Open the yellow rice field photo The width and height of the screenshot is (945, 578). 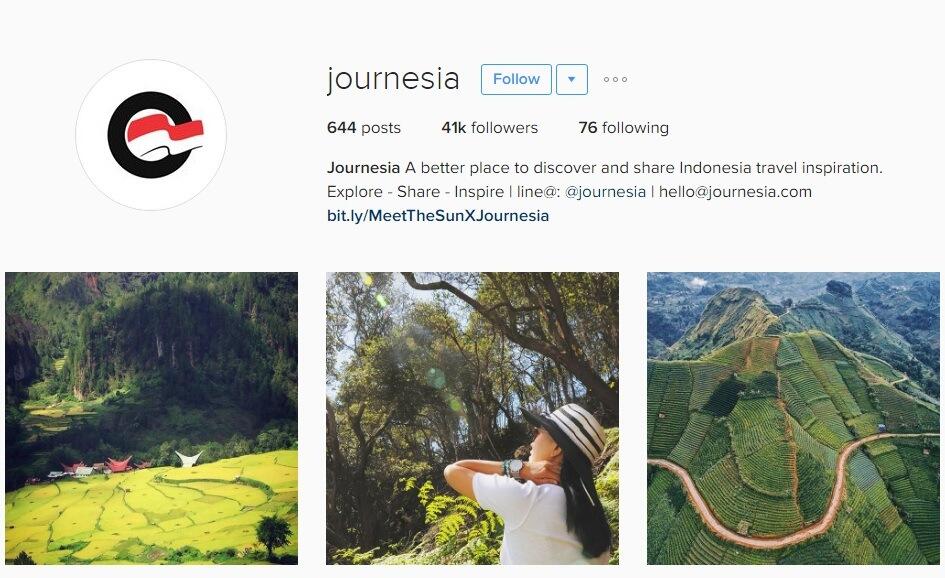click(x=151, y=418)
